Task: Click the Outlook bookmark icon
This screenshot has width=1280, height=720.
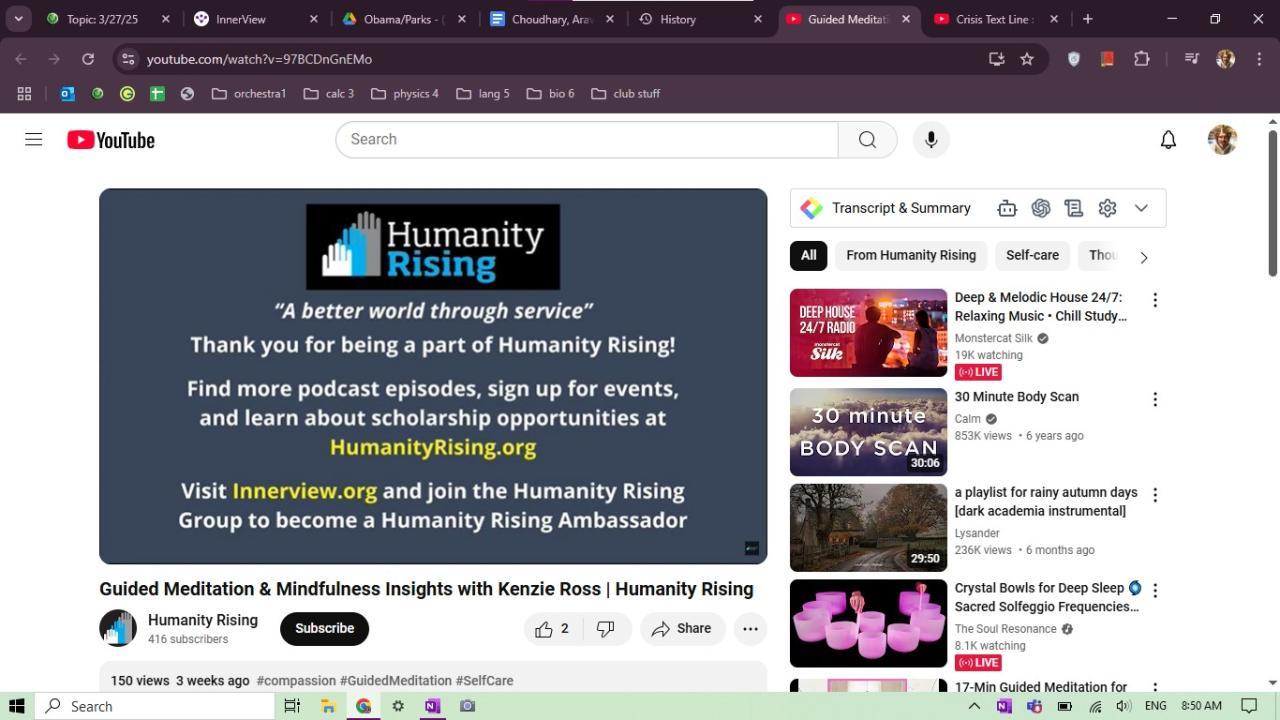Action: [67, 94]
